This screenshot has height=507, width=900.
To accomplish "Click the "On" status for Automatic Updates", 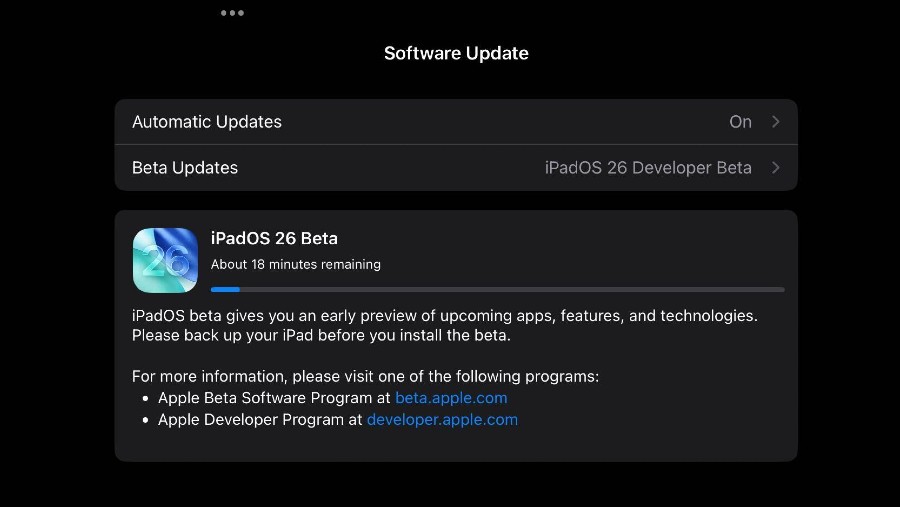I will [x=740, y=122].
